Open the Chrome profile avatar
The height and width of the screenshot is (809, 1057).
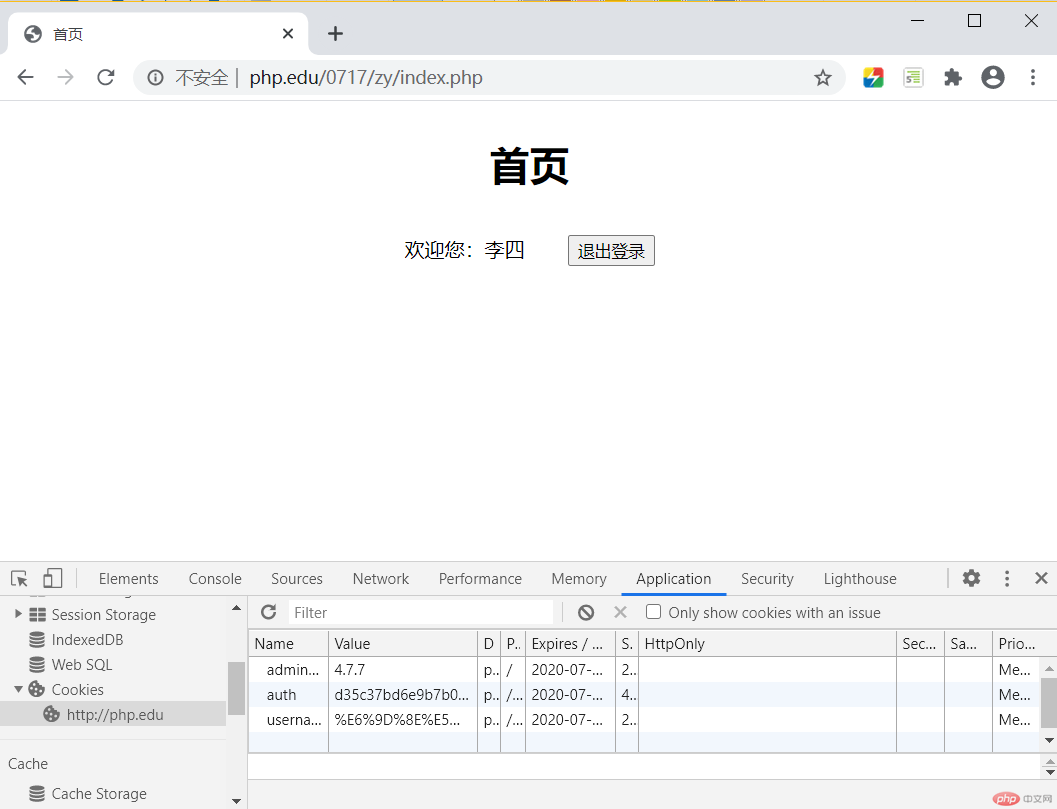coord(992,78)
